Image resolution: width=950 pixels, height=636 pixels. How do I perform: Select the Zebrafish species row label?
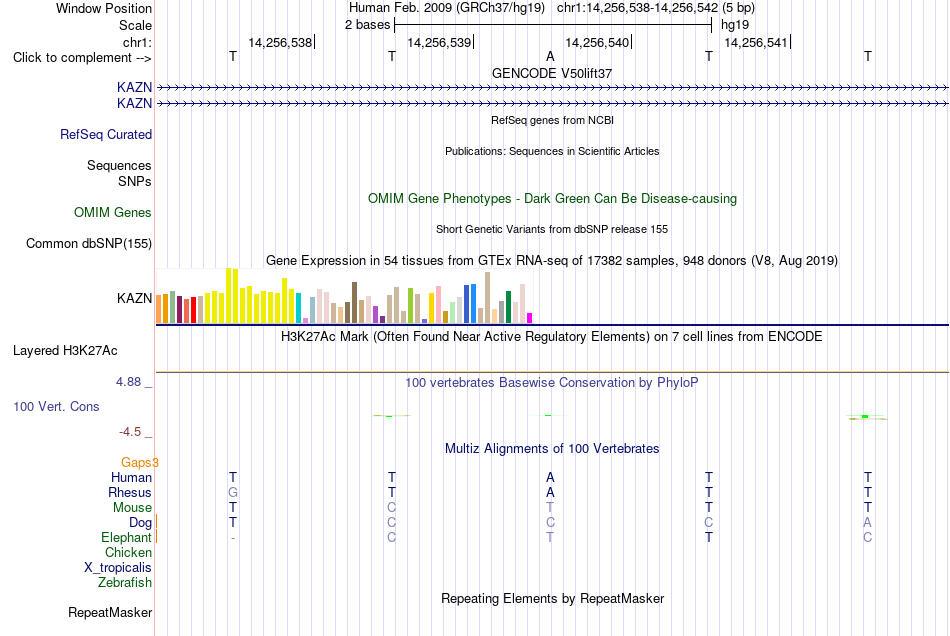point(124,583)
